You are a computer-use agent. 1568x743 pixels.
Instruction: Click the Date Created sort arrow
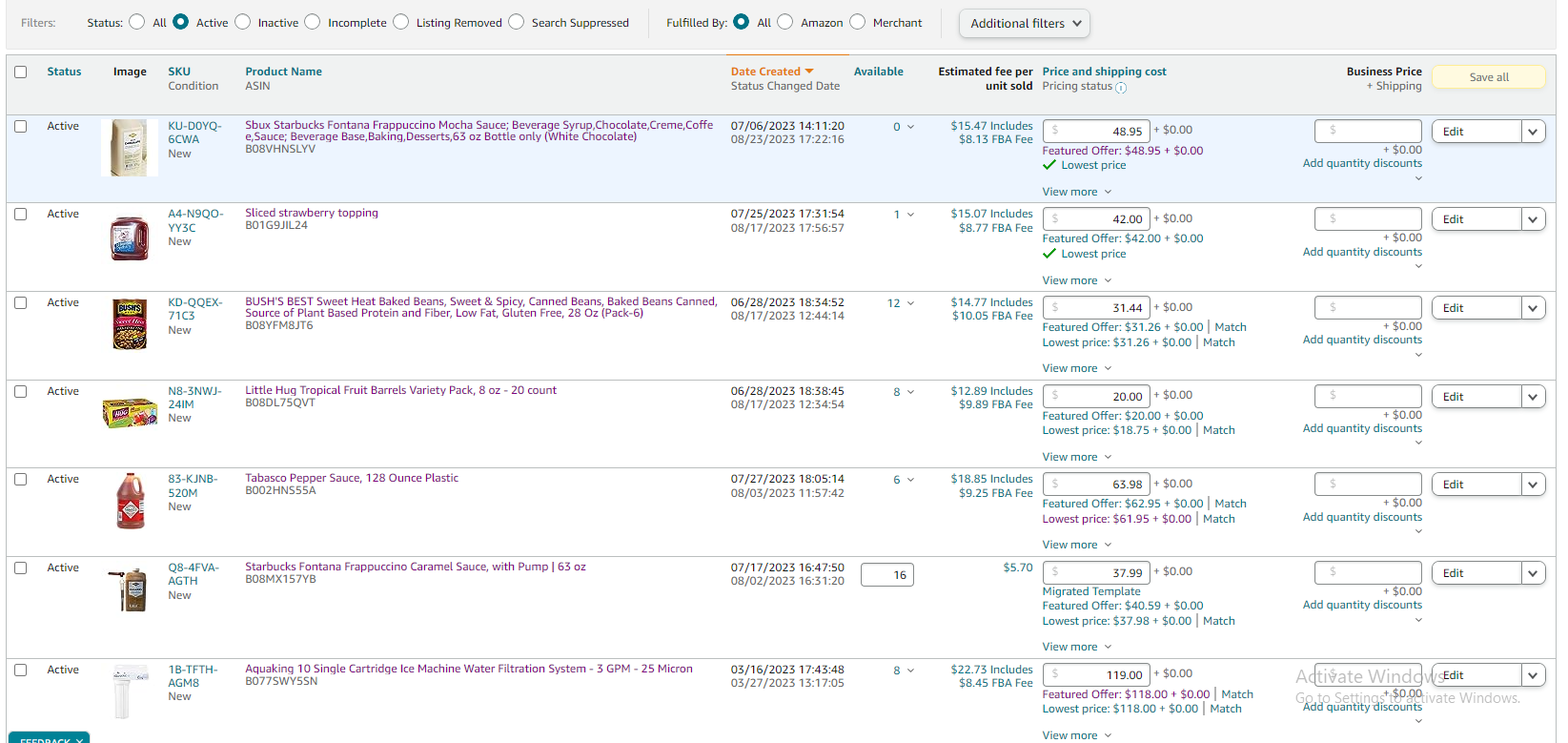tap(809, 72)
